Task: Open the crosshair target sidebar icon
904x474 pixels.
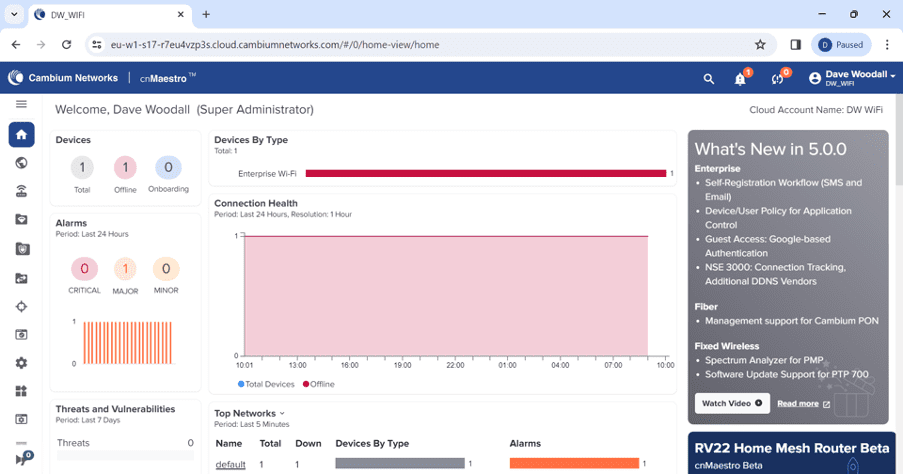Action: point(21,306)
